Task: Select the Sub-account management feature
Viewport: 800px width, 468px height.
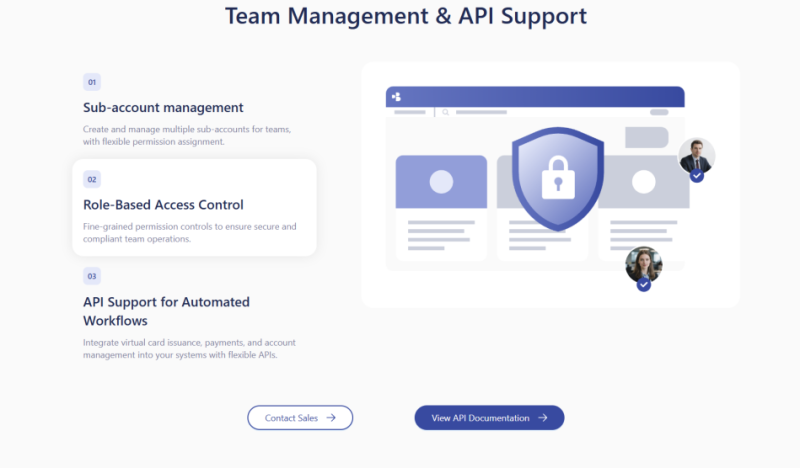Action: click(x=163, y=107)
